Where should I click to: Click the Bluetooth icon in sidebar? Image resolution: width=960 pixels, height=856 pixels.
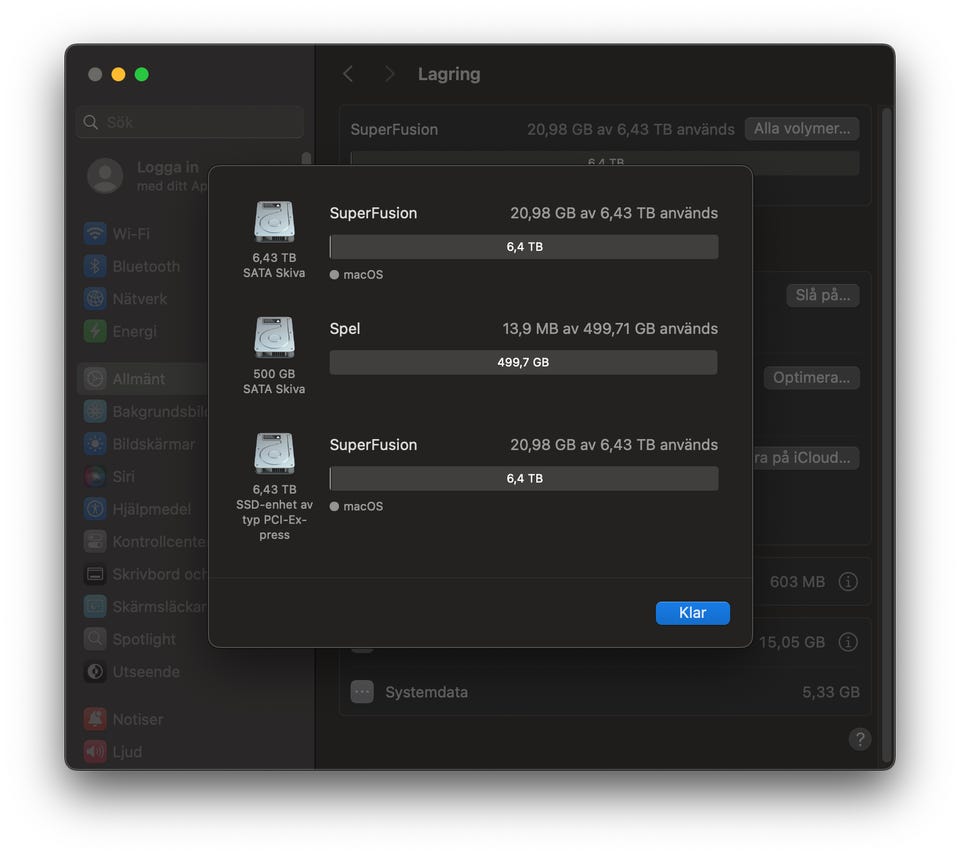[x=95, y=267]
